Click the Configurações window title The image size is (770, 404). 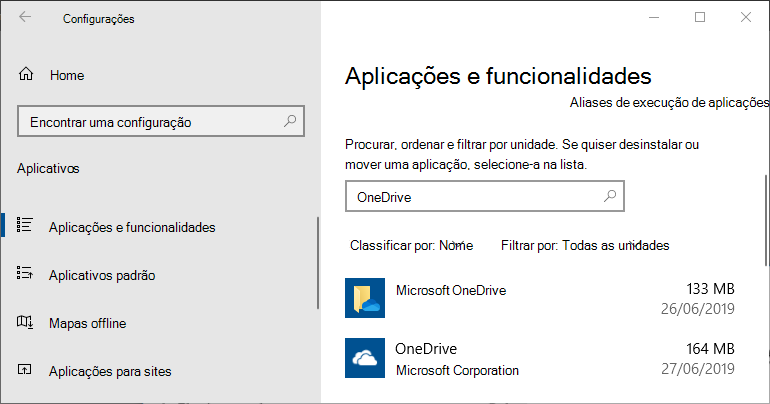pyautogui.click(x=99, y=19)
